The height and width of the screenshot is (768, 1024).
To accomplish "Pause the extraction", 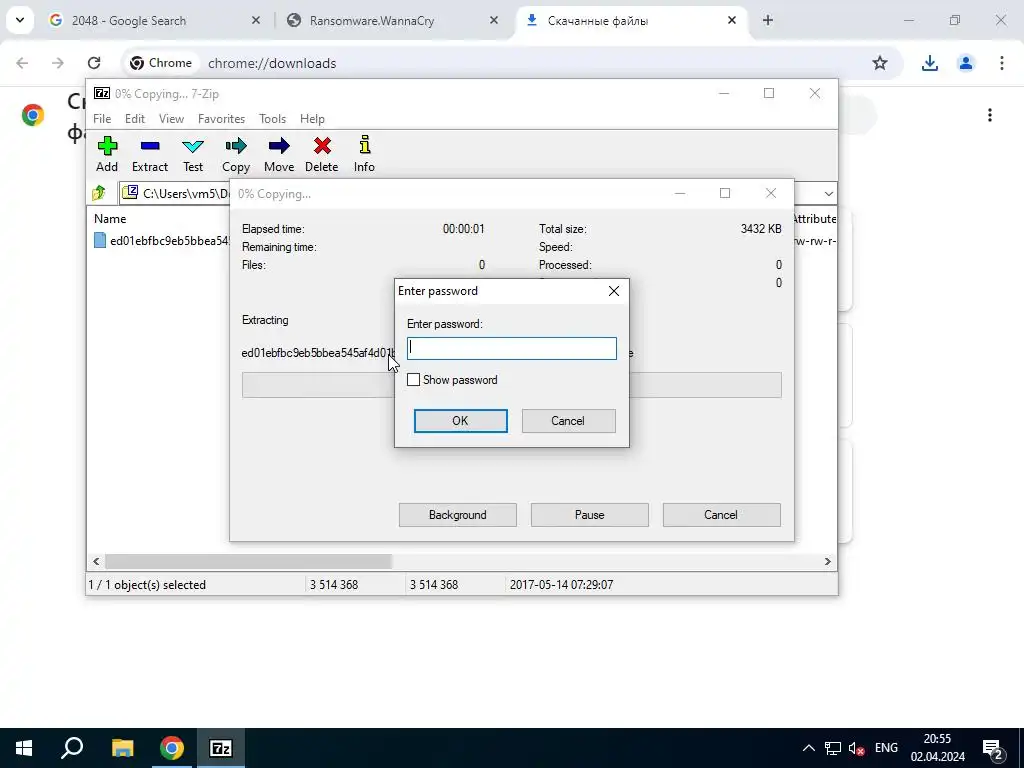I will coord(590,515).
